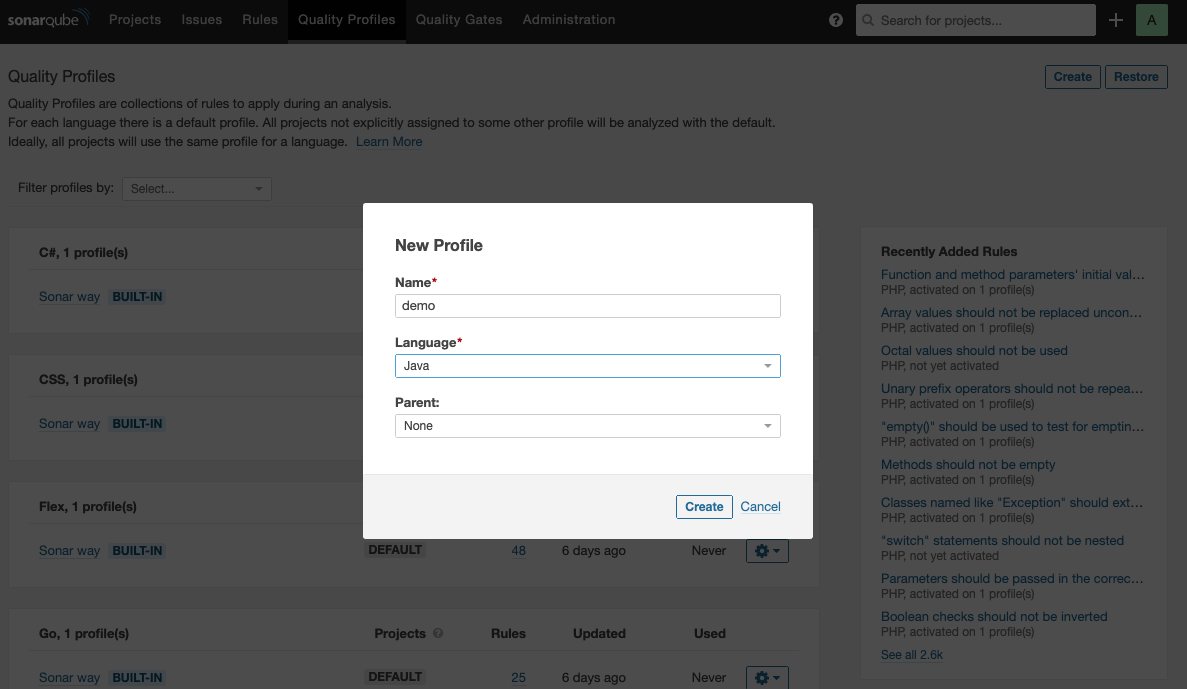
Task: Open the rule Methods should not be empty
Action: coord(967,464)
